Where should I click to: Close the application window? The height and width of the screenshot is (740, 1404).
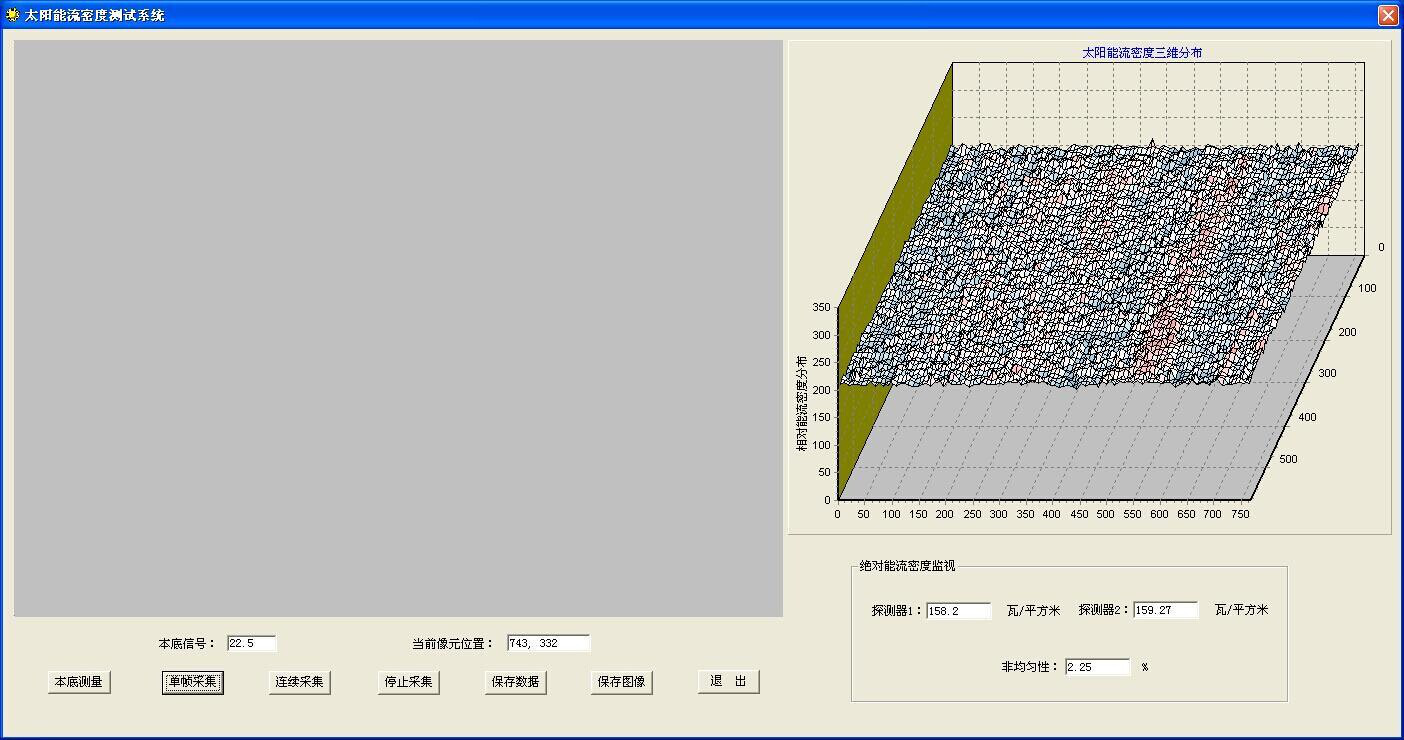tap(1389, 14)
